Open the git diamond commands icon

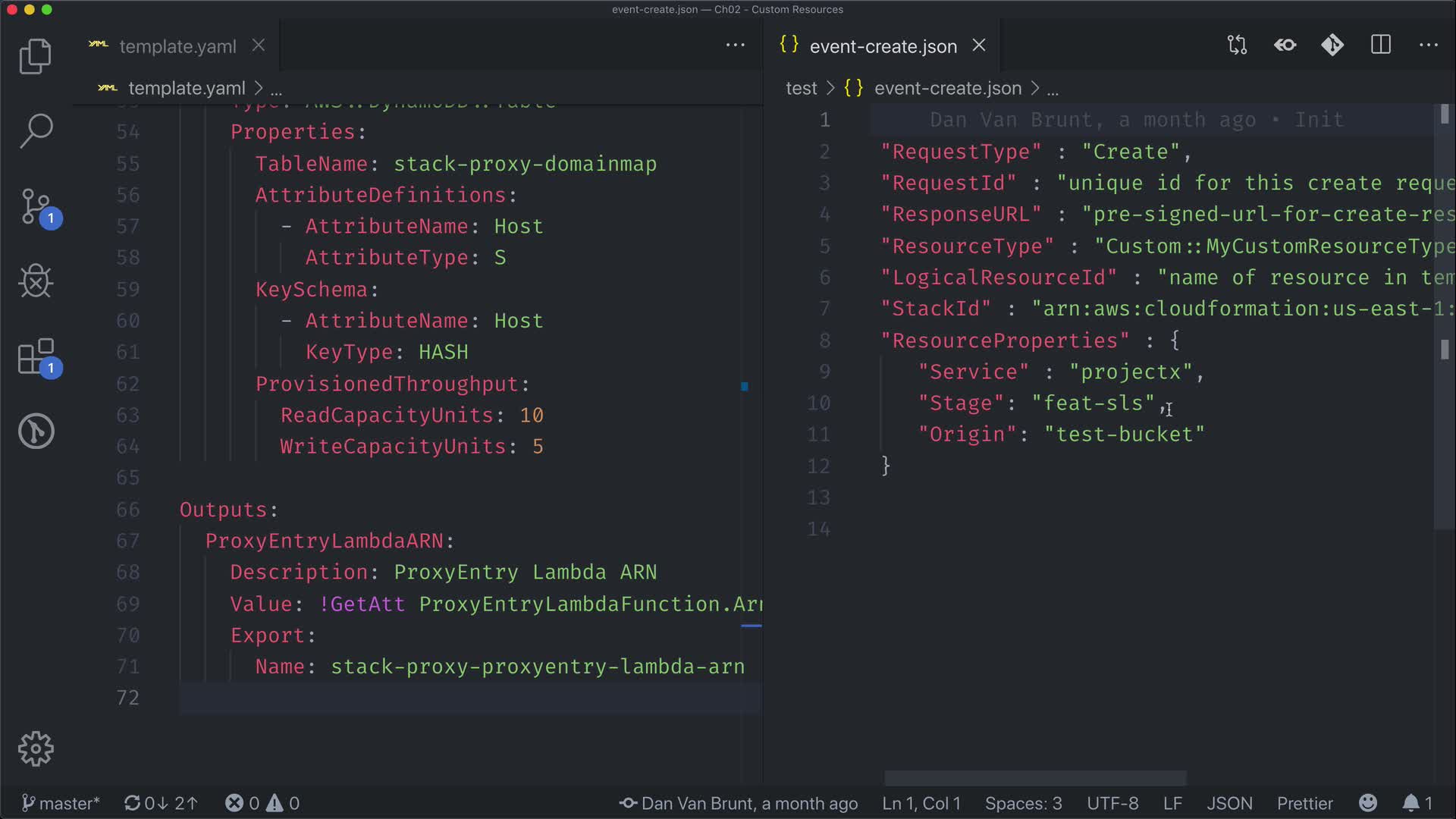tap(1332, 45)
